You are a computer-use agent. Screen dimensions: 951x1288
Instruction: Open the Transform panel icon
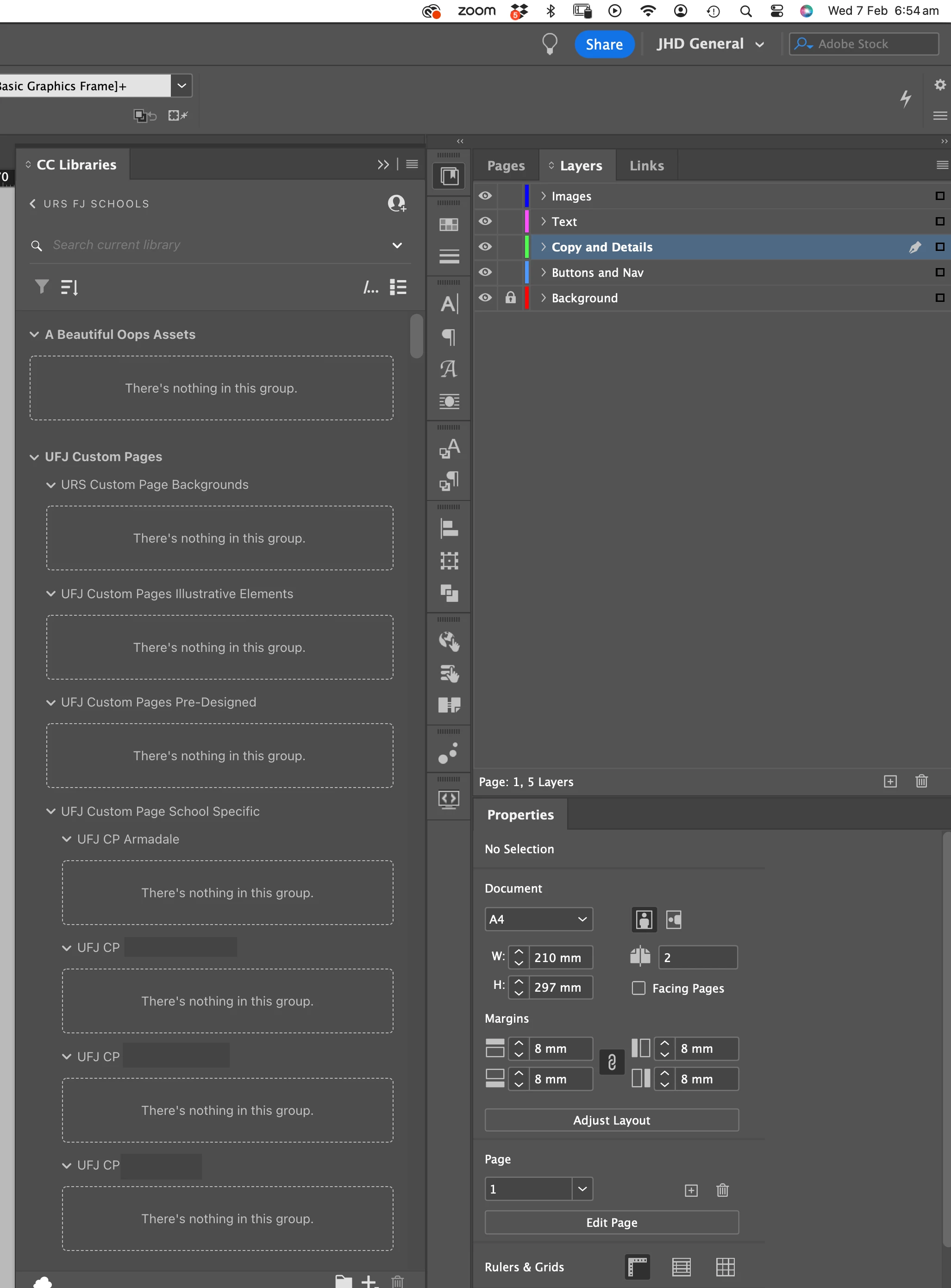449,561
